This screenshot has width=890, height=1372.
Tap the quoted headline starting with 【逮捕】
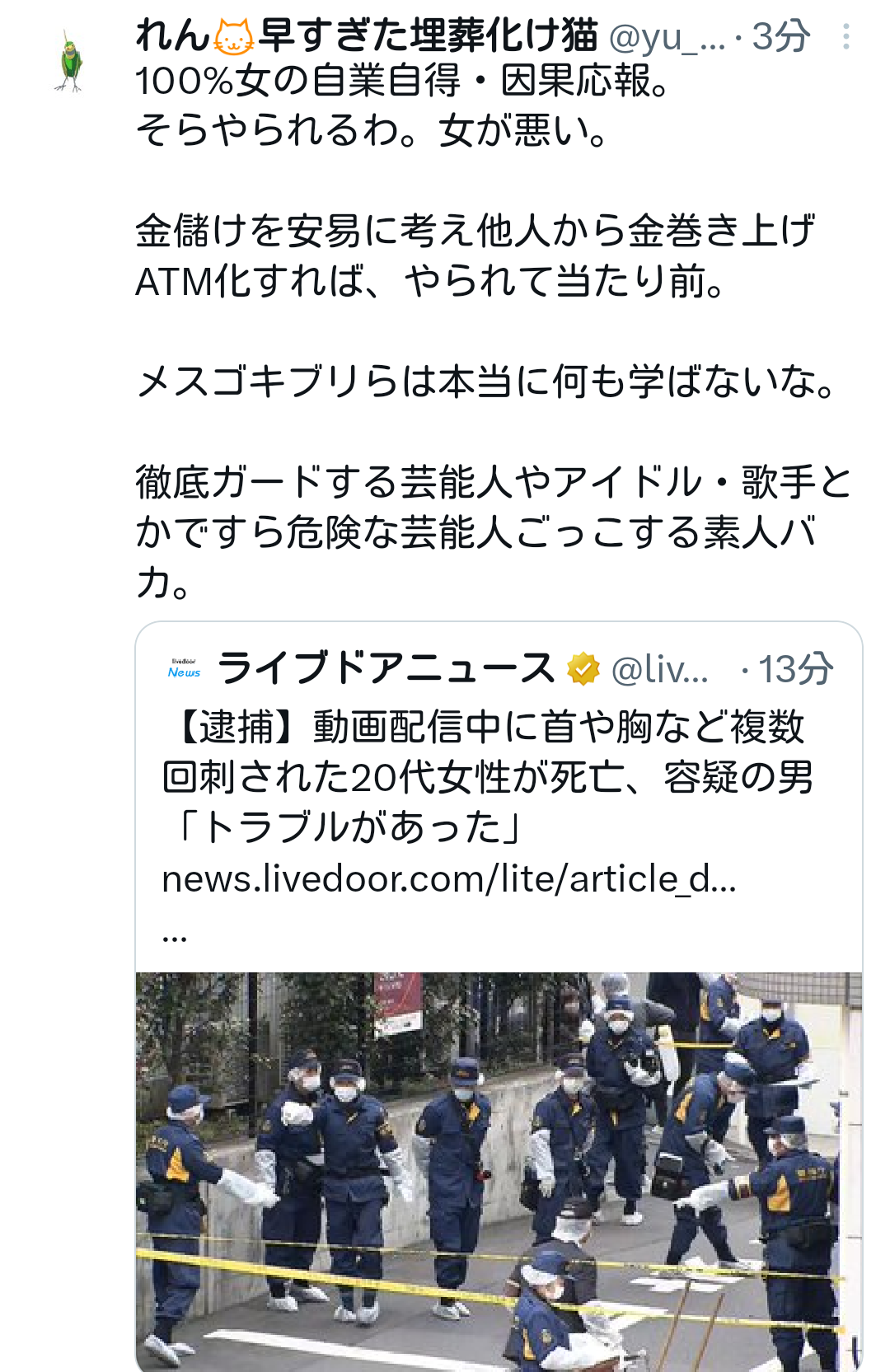(x=486, y=752)
